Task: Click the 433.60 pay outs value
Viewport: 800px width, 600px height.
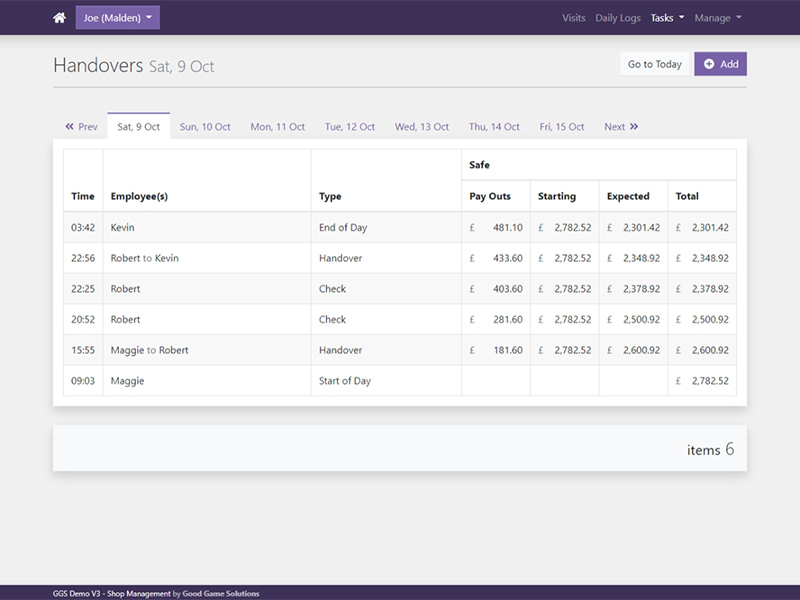Action: 508,258
